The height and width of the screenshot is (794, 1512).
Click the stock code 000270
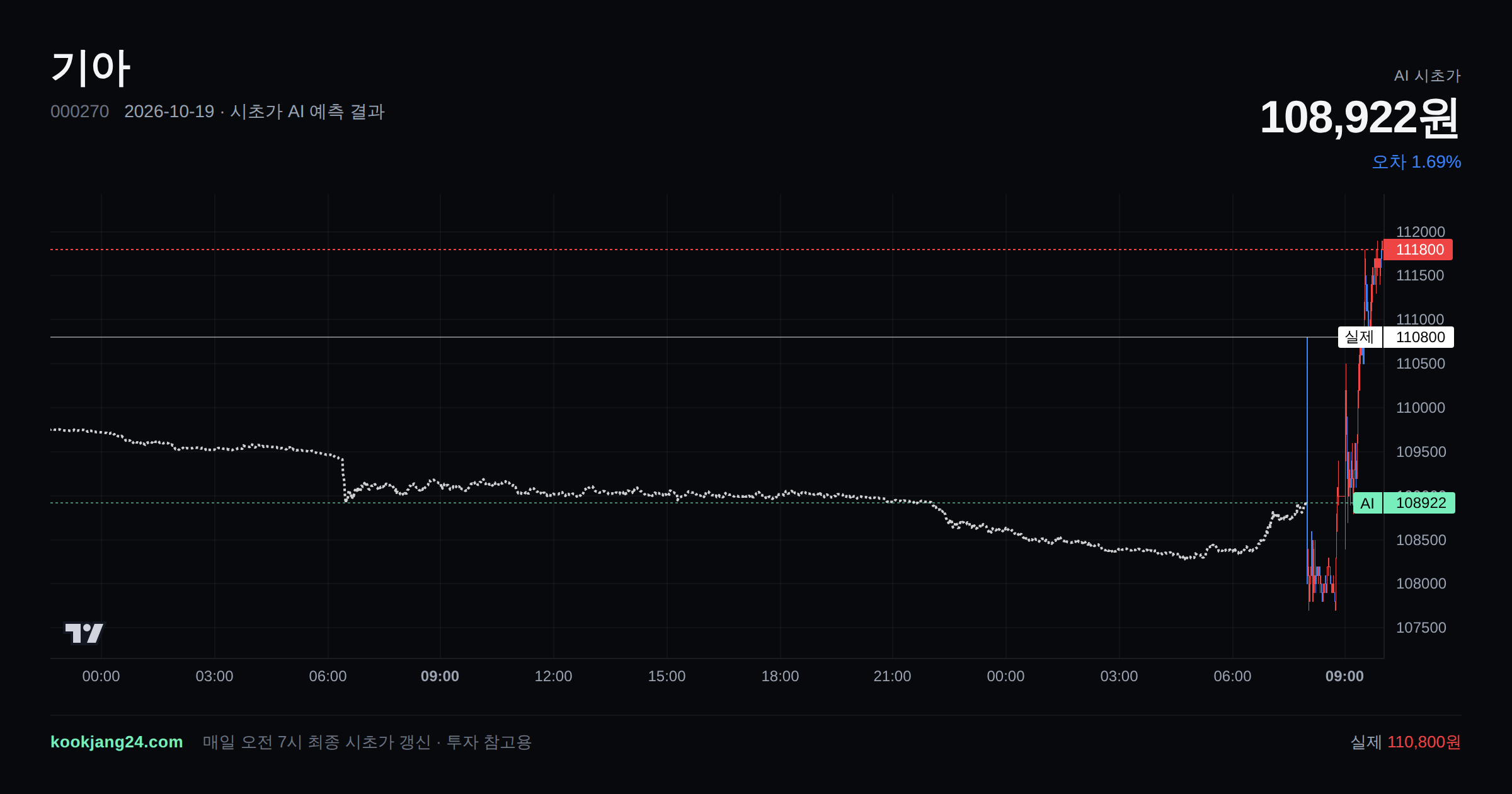(79, 112)
